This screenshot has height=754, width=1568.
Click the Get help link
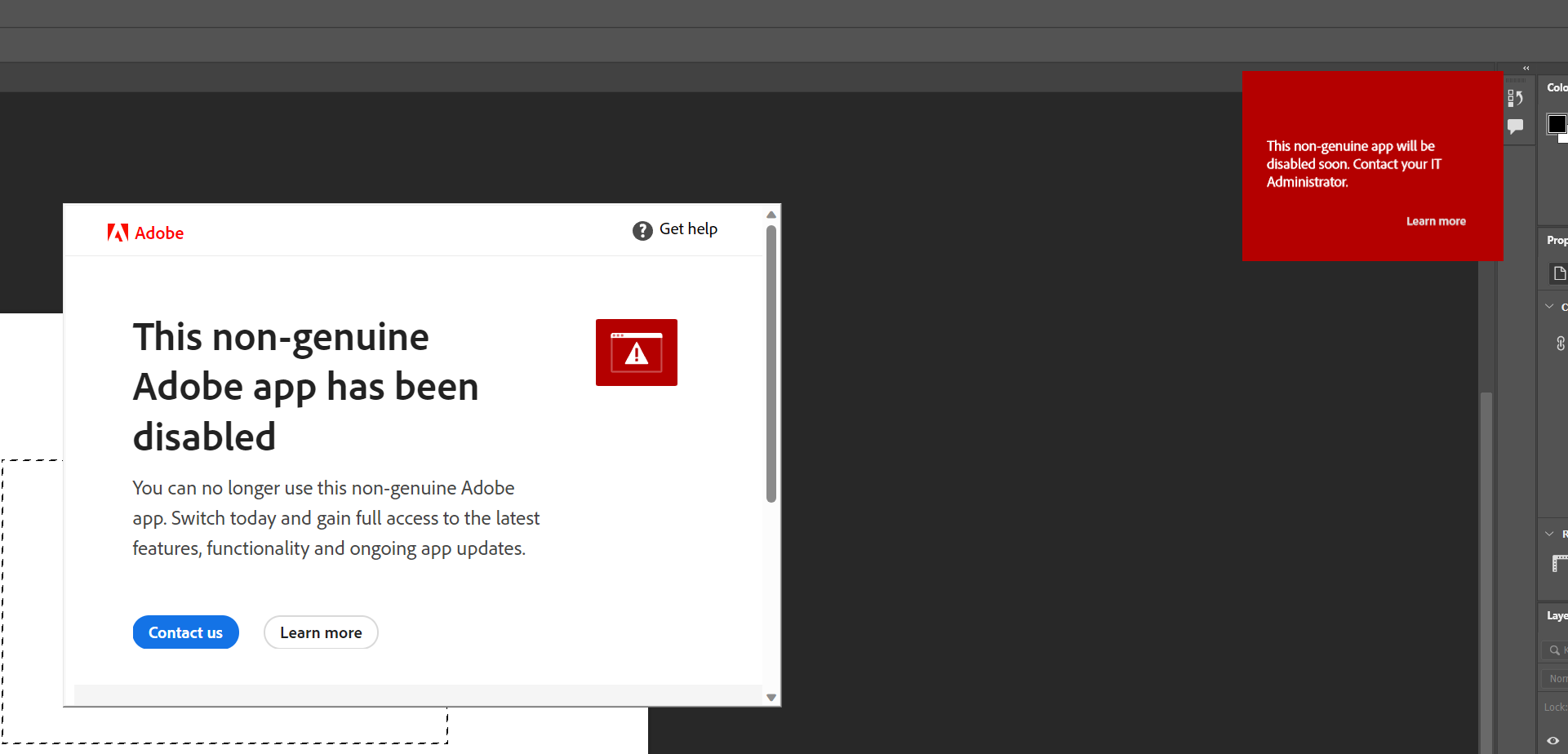688,229
